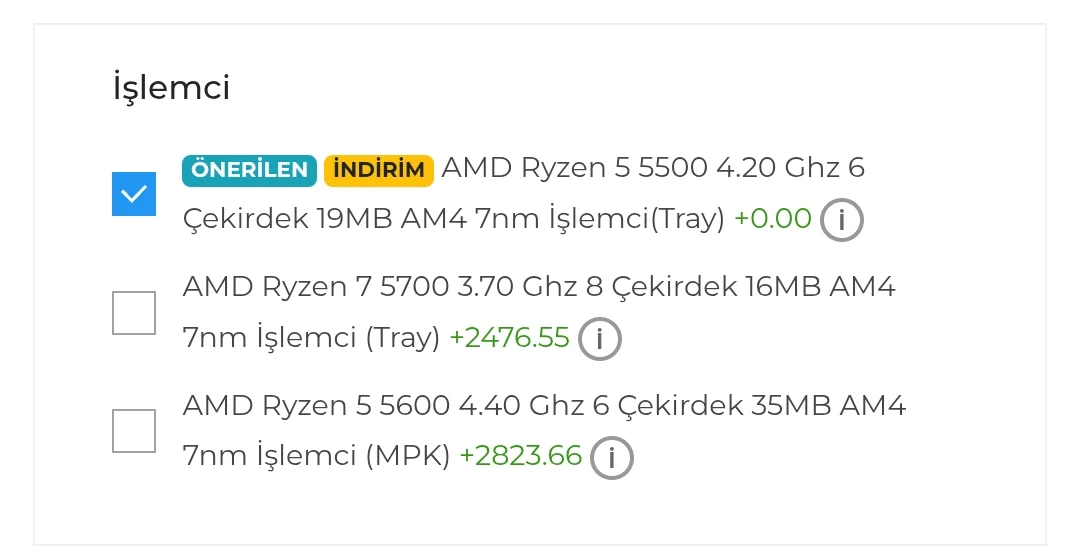Click the "(MPK)" text on Ryzen 5600
Image resolution: width=1080 pixels, height=560 pixels.
407,457
